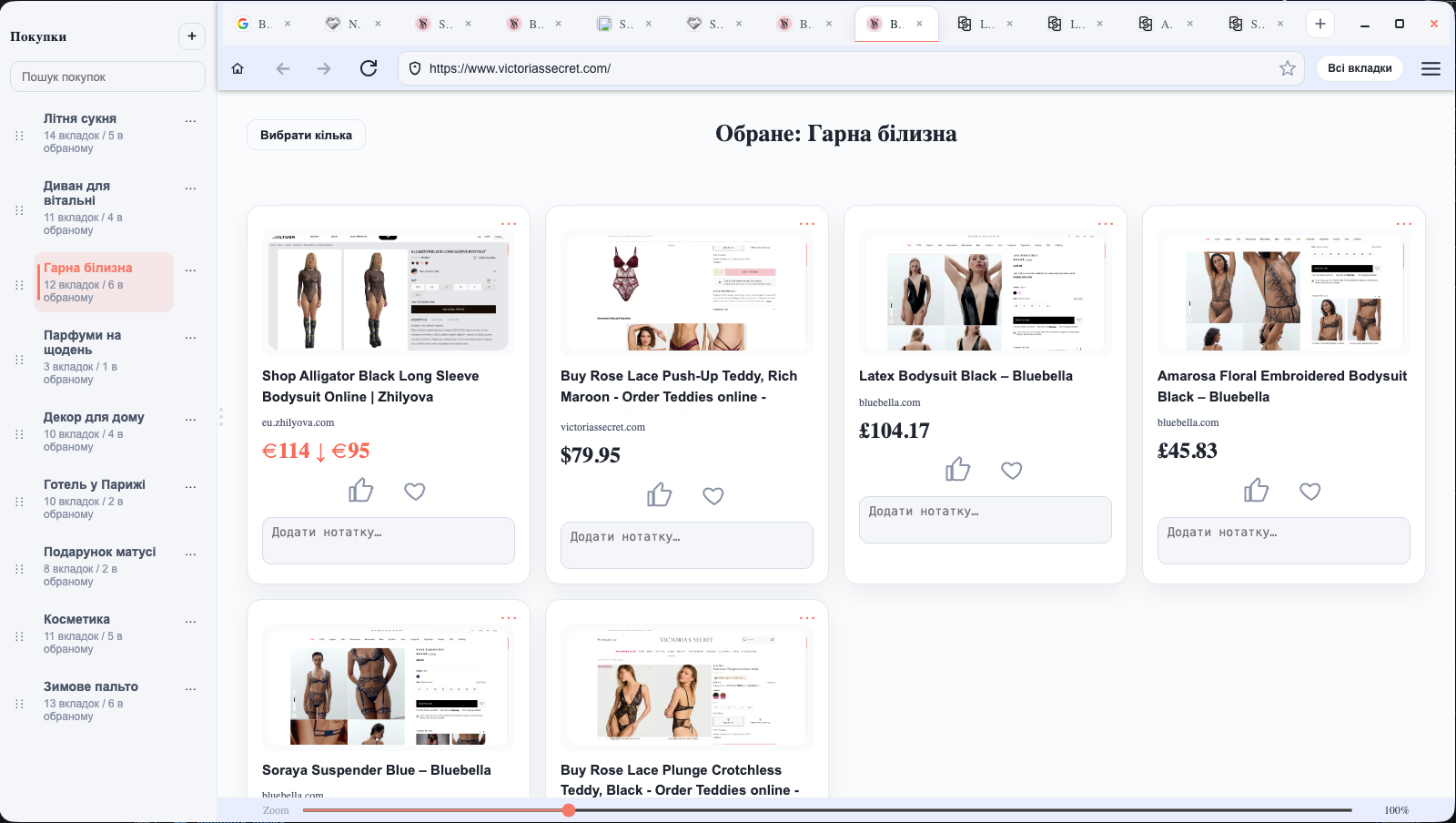Click the Вибрати кілька button
Screen dimensions: 1456x823
[306, 135]
